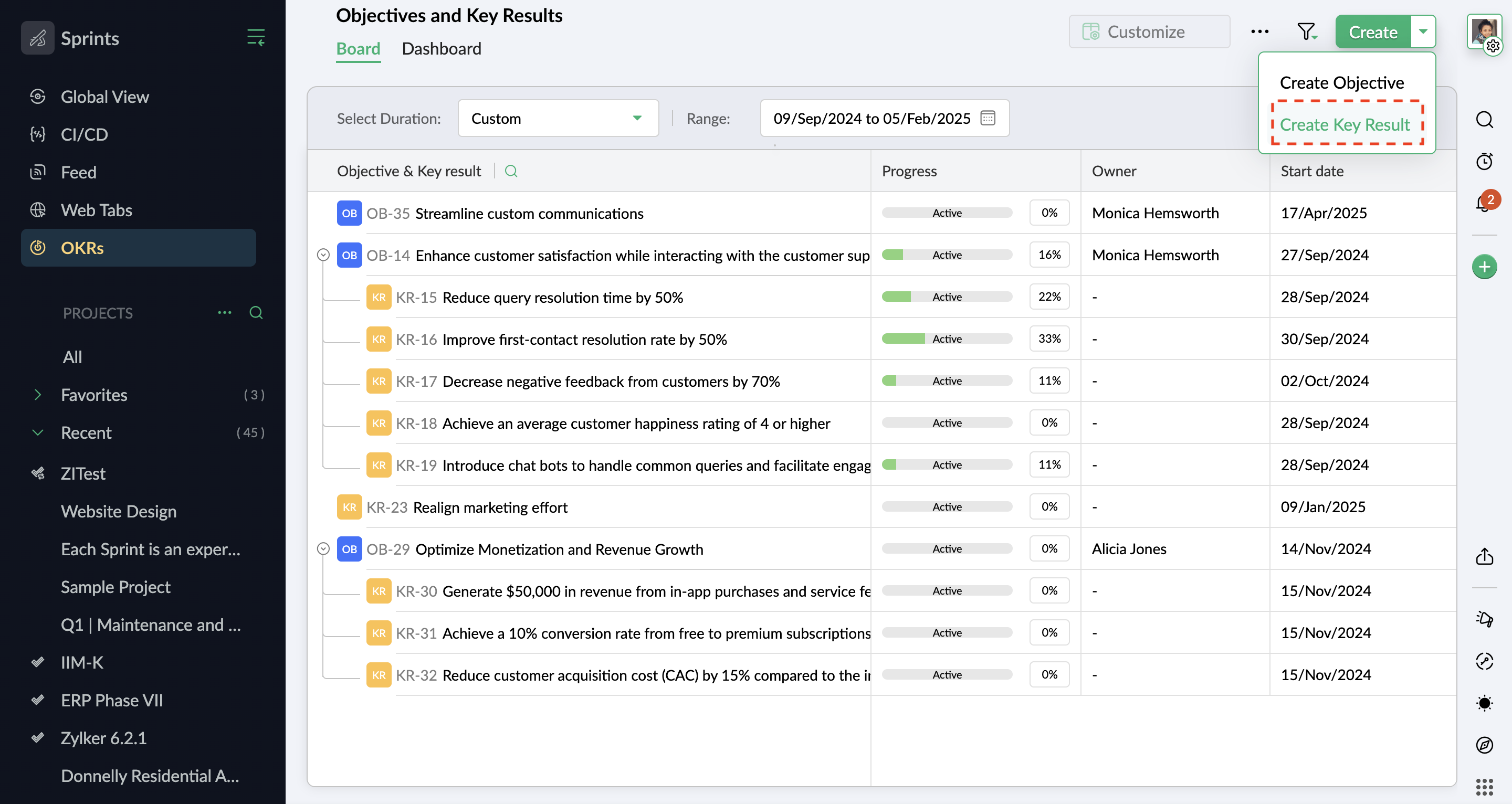Open the Website Design project
This screenshot has height=804, width=1512.
[119, 511]
